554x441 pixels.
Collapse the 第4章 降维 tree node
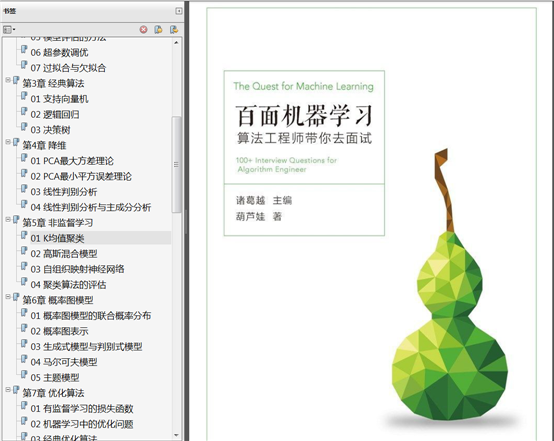(x=8, y=142)
